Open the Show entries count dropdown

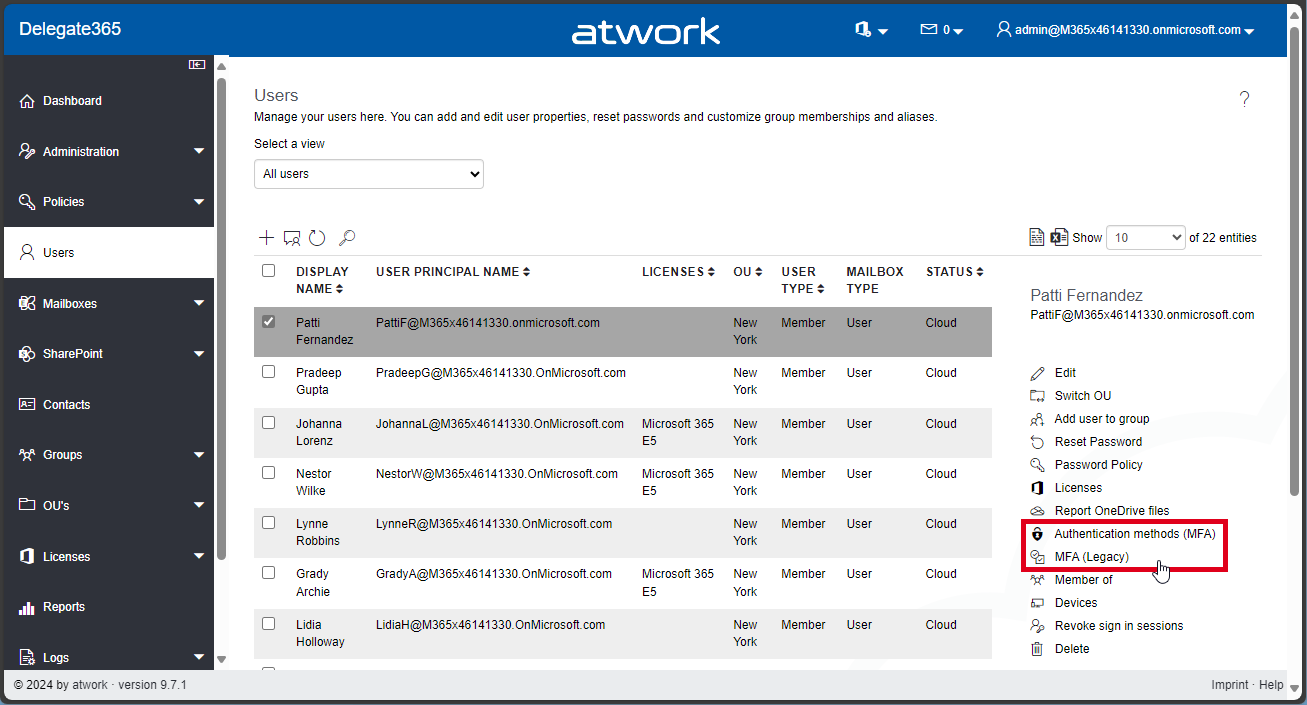(1146, 238)
